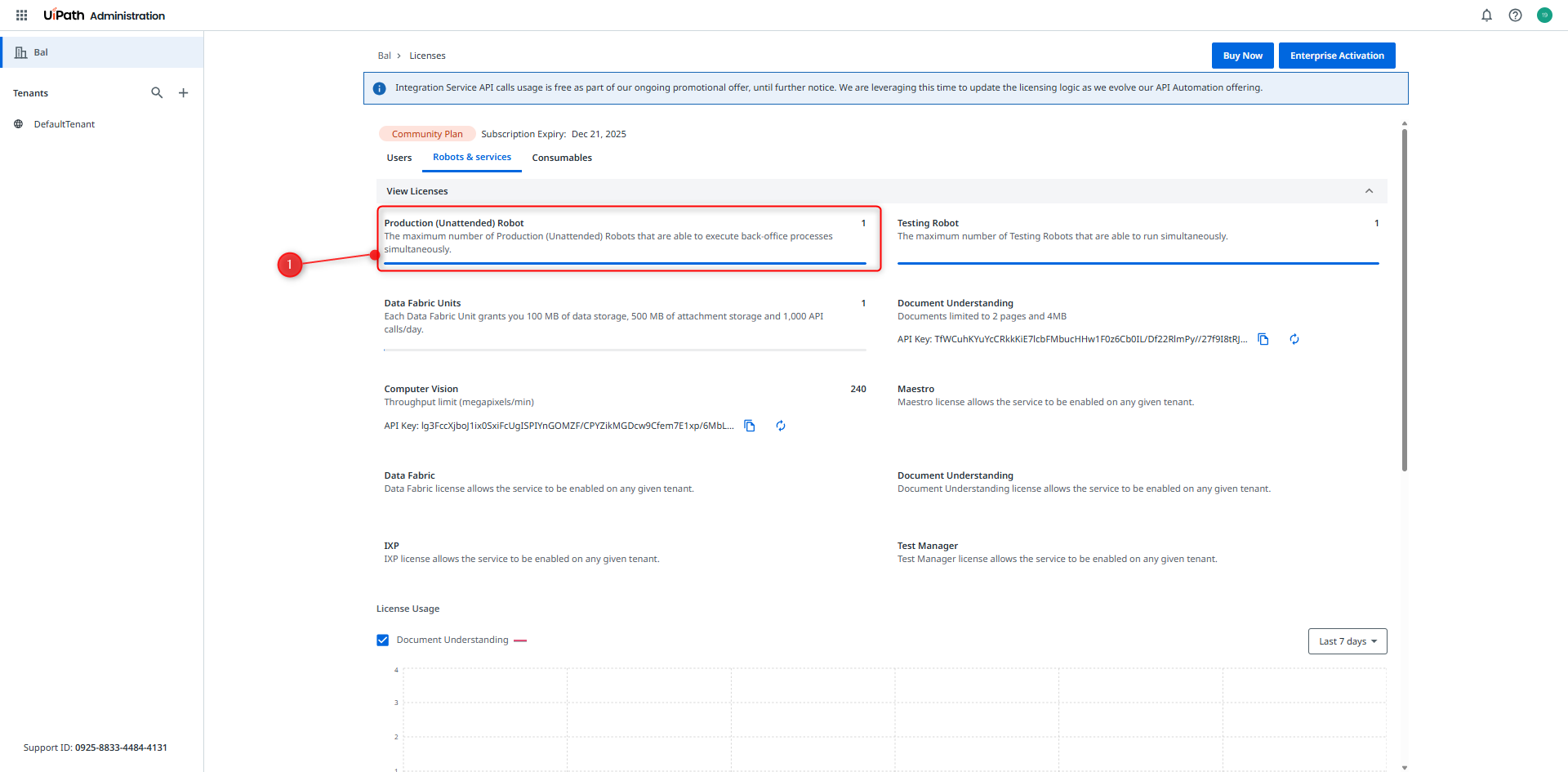This screenshot has height=772, width=1568.
Task: Open the user profile avatar
Action: pos(1544,16)
